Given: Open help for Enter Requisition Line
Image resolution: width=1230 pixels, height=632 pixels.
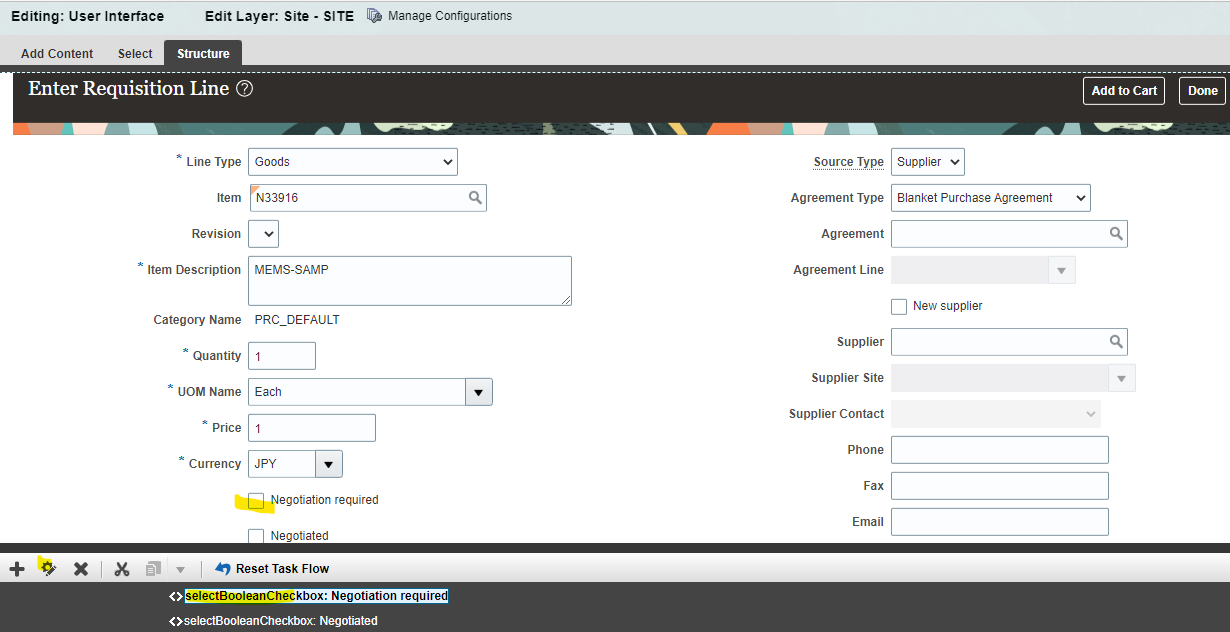Looking at the screenshot, I should [244, 88].
